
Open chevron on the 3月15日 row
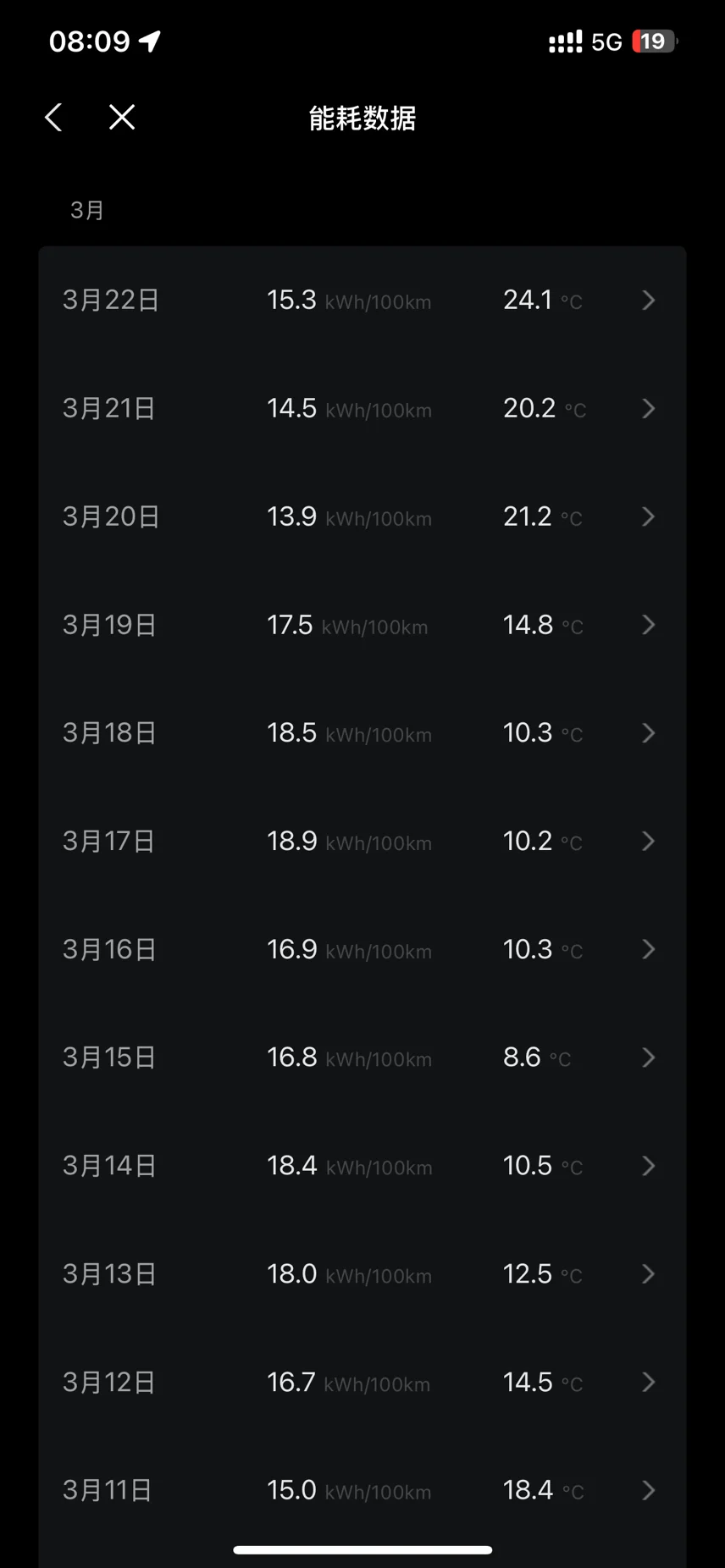click(x=649, y=1057)
